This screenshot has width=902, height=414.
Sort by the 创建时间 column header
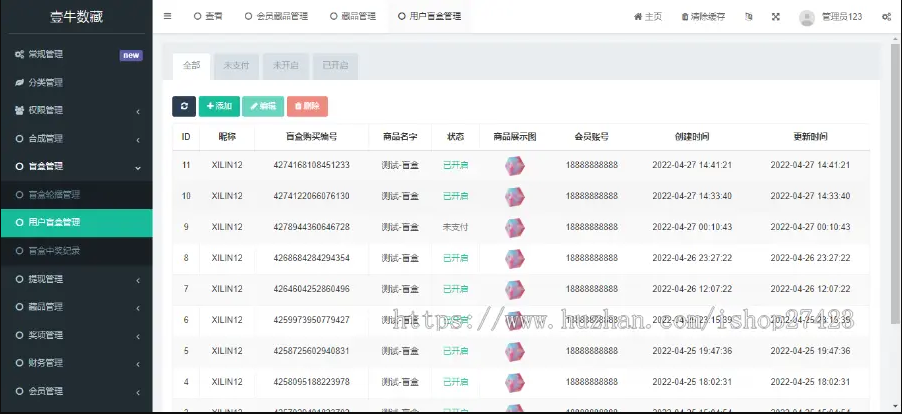pyautogui.click(x=692, y=137)
